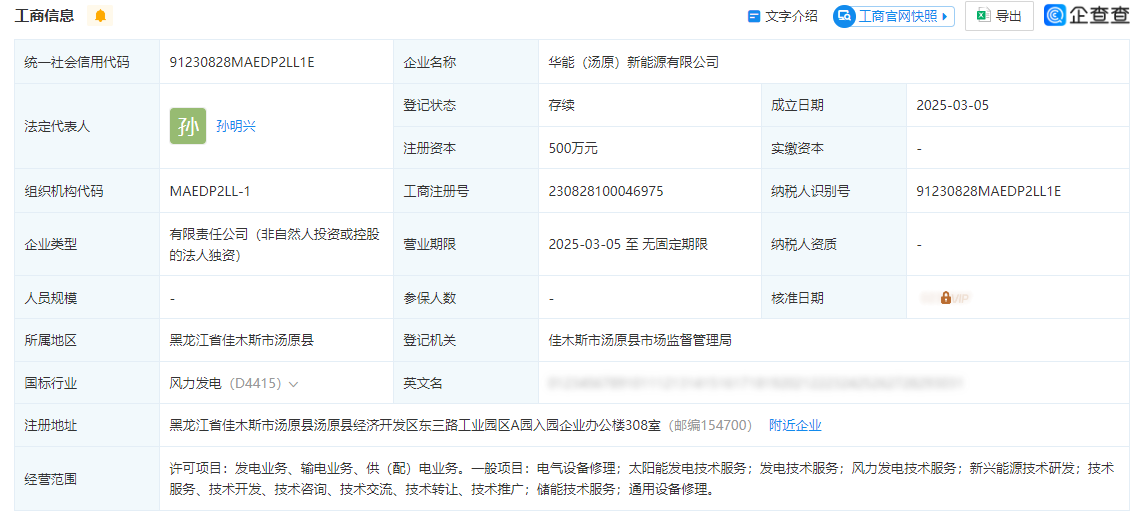Click the orange notification bell icon
Screen dimensions: 1139x511
(100, 16)
